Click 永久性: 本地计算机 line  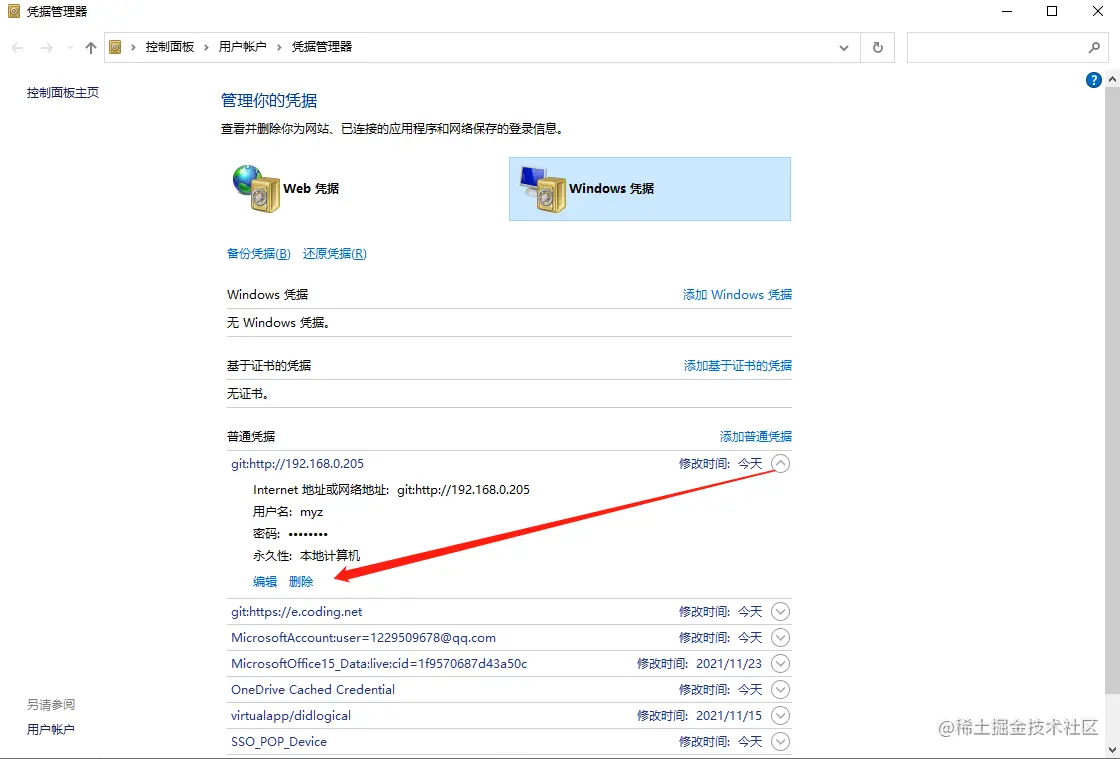[x=306, y=556]
